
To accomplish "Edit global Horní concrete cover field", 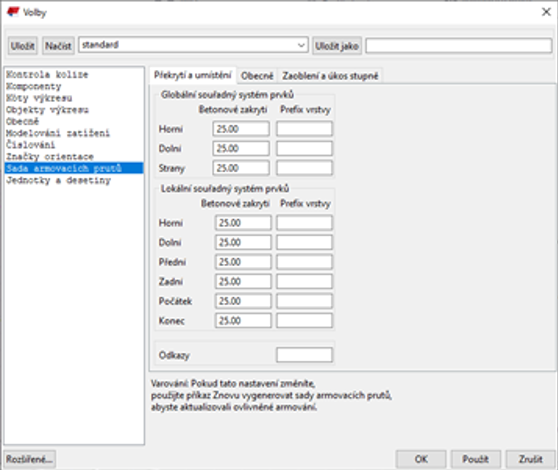I will pyautogui.click(x=241, y=129).
